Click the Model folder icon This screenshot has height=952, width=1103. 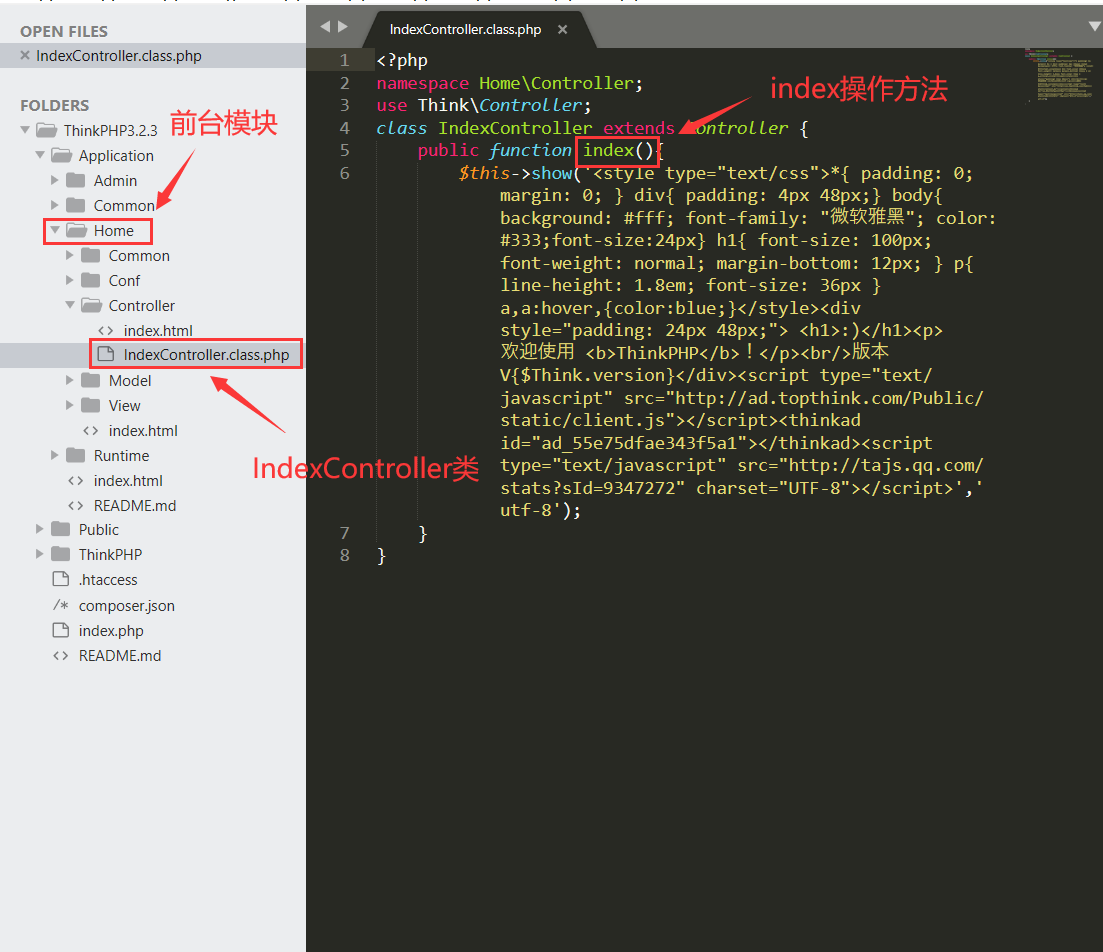click(x=90, y=380)
